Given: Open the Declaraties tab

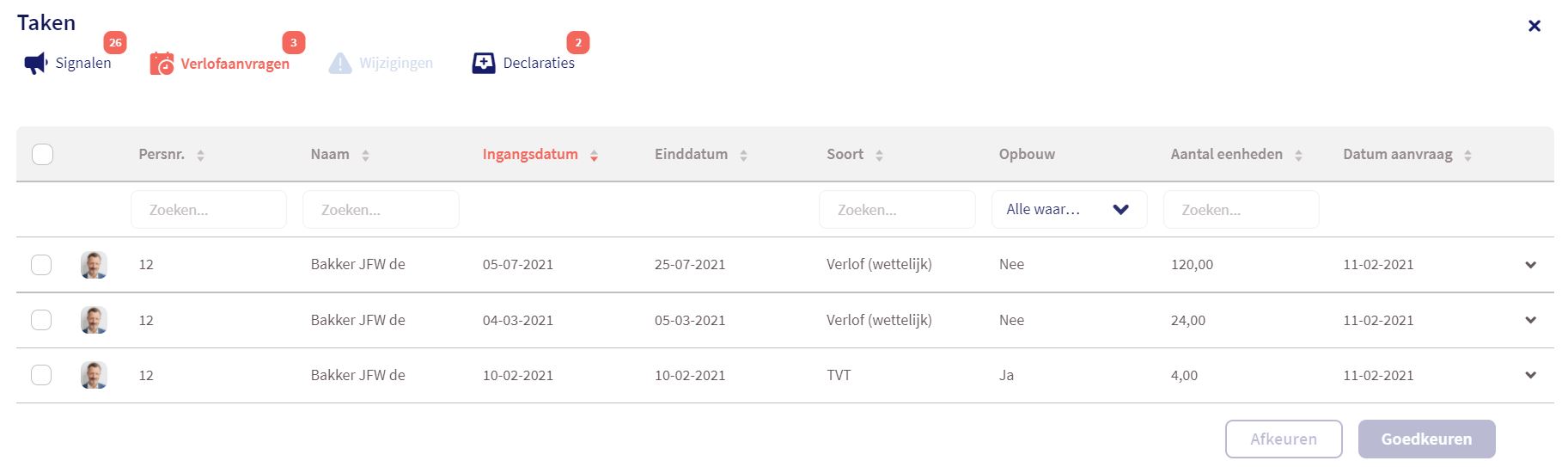Looking at the screenshot, I should [x=539, y=64].
